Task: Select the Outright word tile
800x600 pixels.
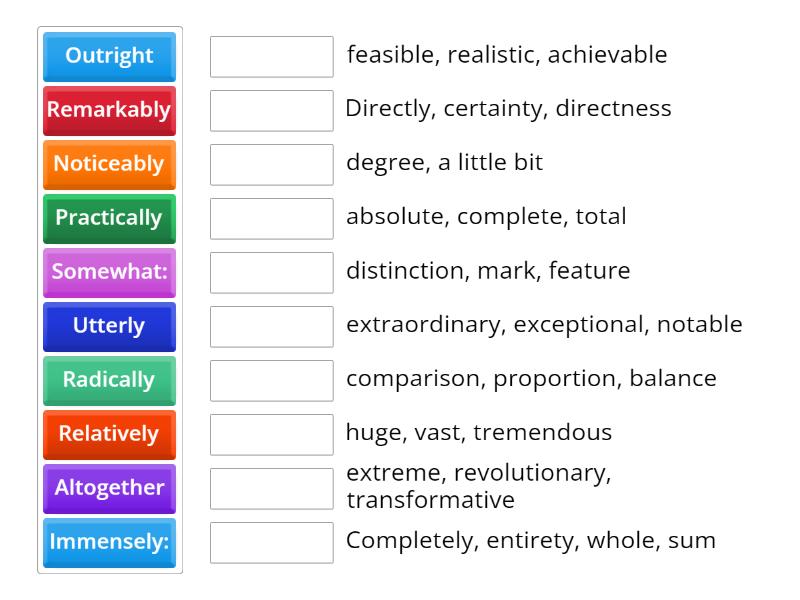Action: point(108,57)
